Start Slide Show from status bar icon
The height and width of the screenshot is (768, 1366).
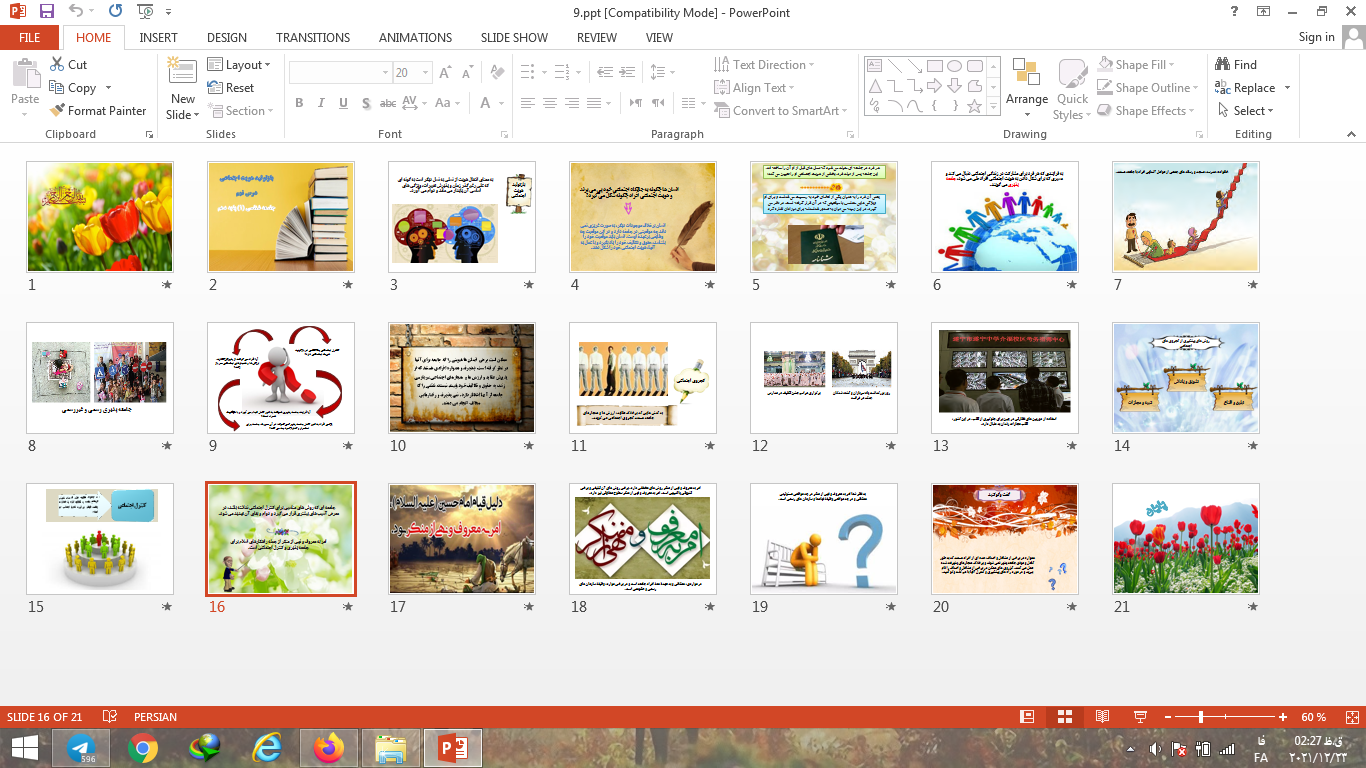(x=1139, y=717)
